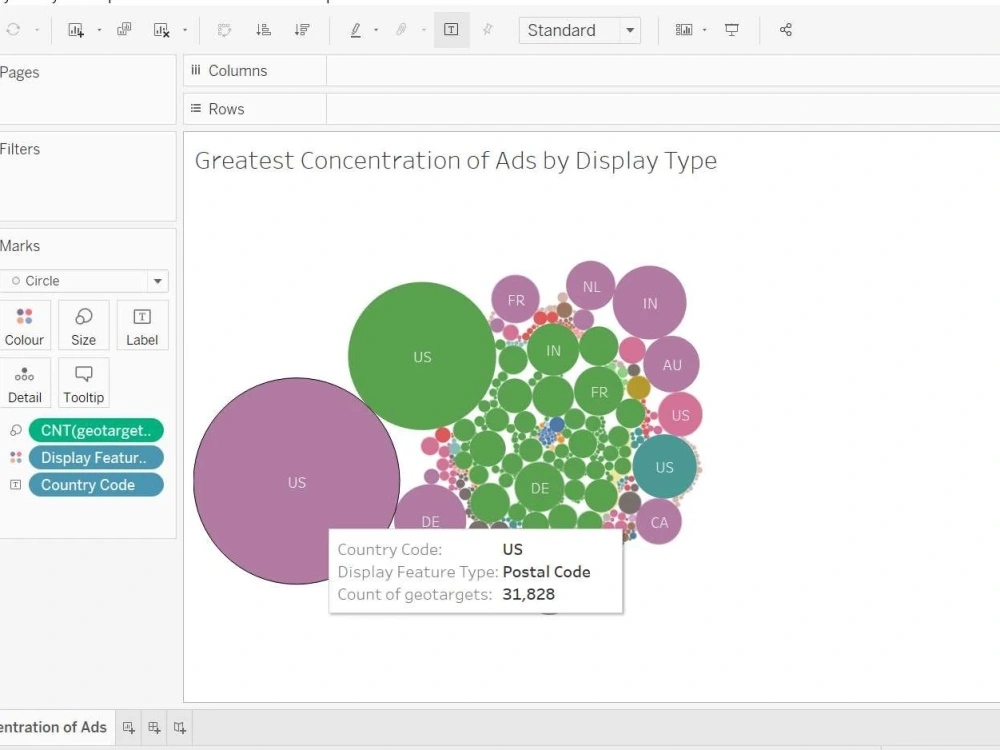The height and width of the screenshot is (750, 1000).
Task: Toggle Show Mark Labels in the toolbar
Action: click(x=451, y=30)
